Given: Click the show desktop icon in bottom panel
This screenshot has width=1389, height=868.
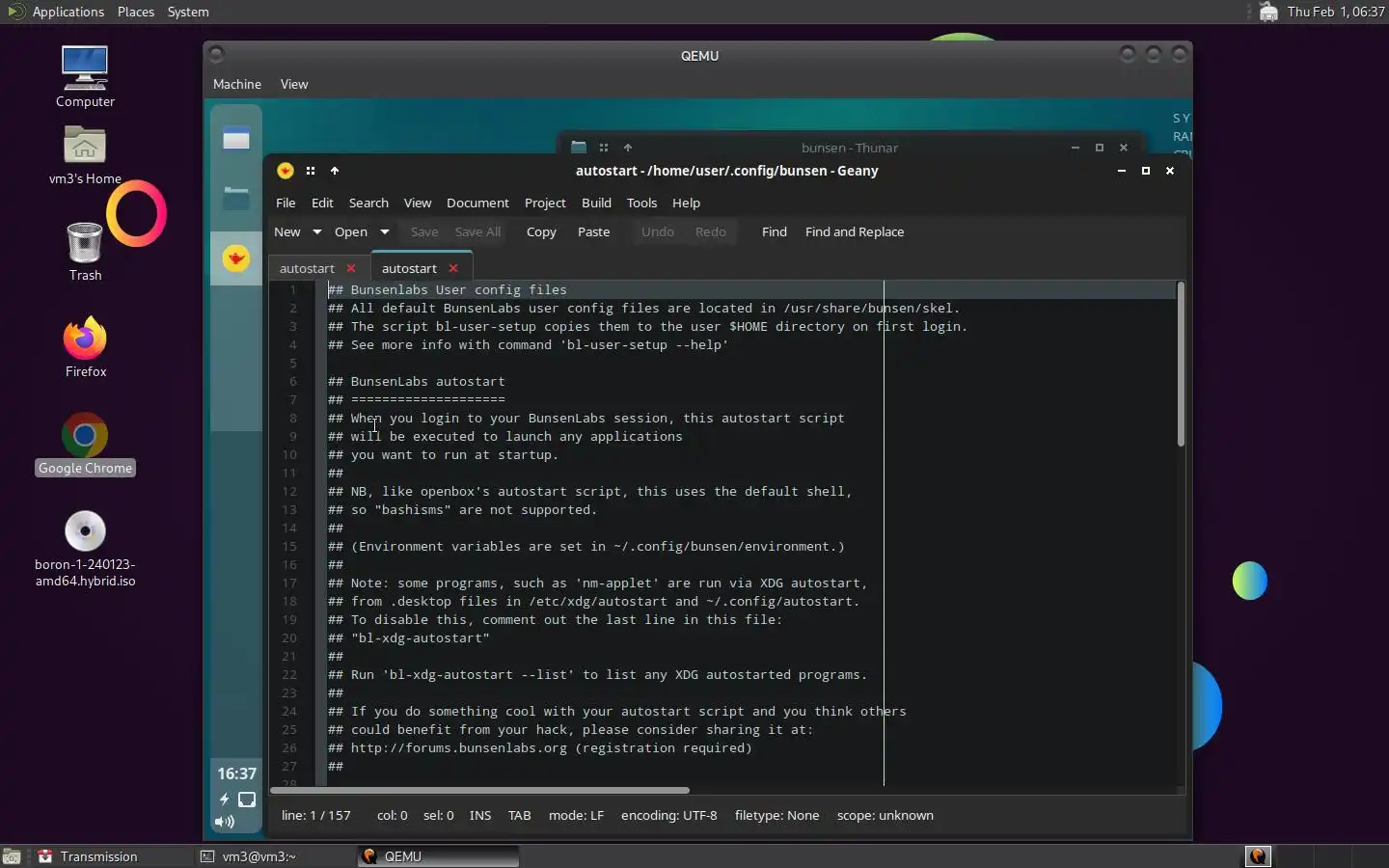Looking at the screenshot, I should (x=12, y=856).
